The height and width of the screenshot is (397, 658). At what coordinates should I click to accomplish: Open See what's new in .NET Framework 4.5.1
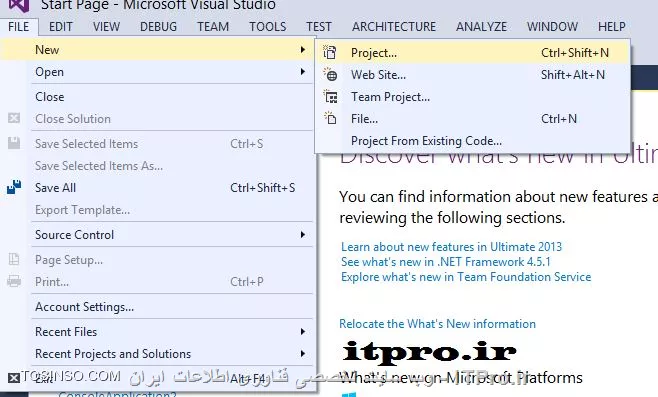tap(446, 262)
